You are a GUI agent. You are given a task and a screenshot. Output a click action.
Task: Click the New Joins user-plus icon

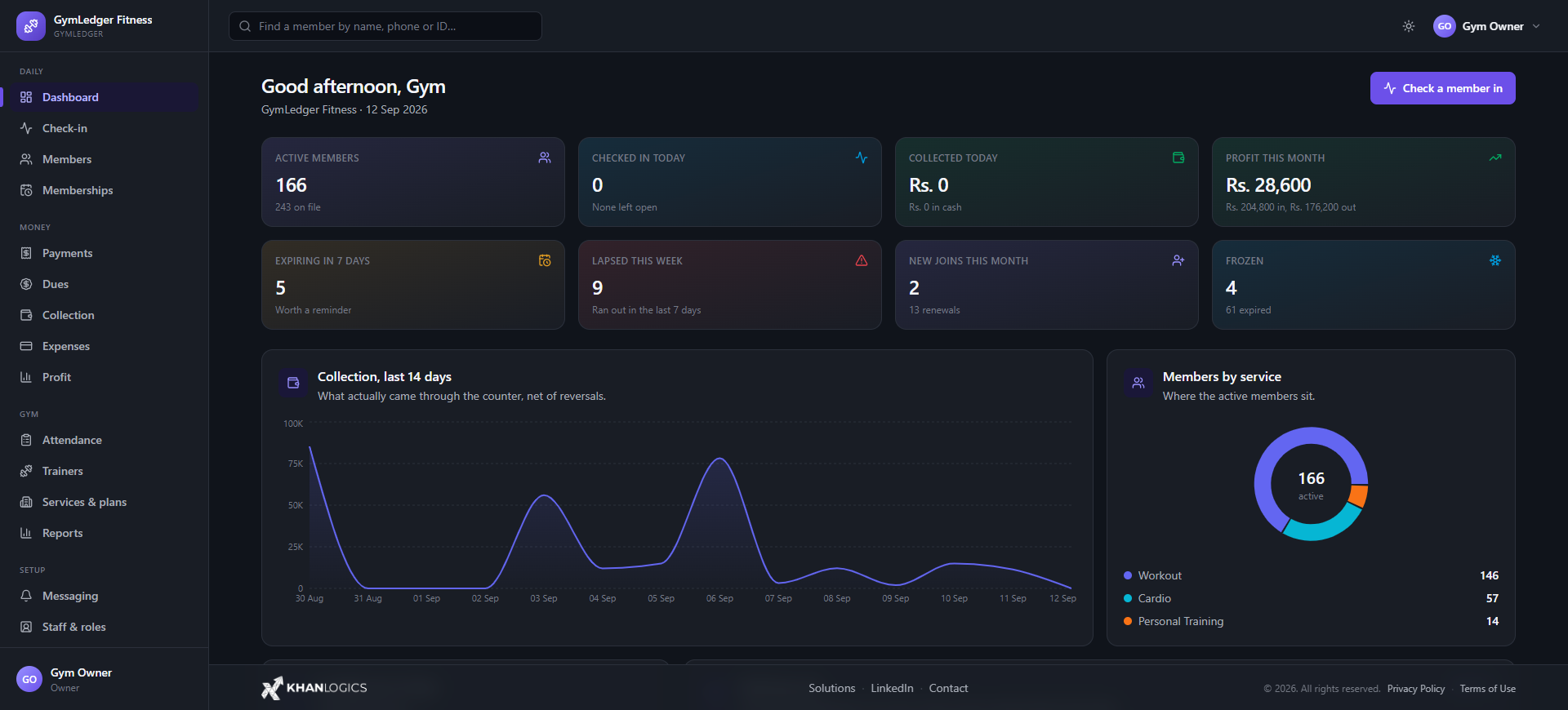[1178, 260]
